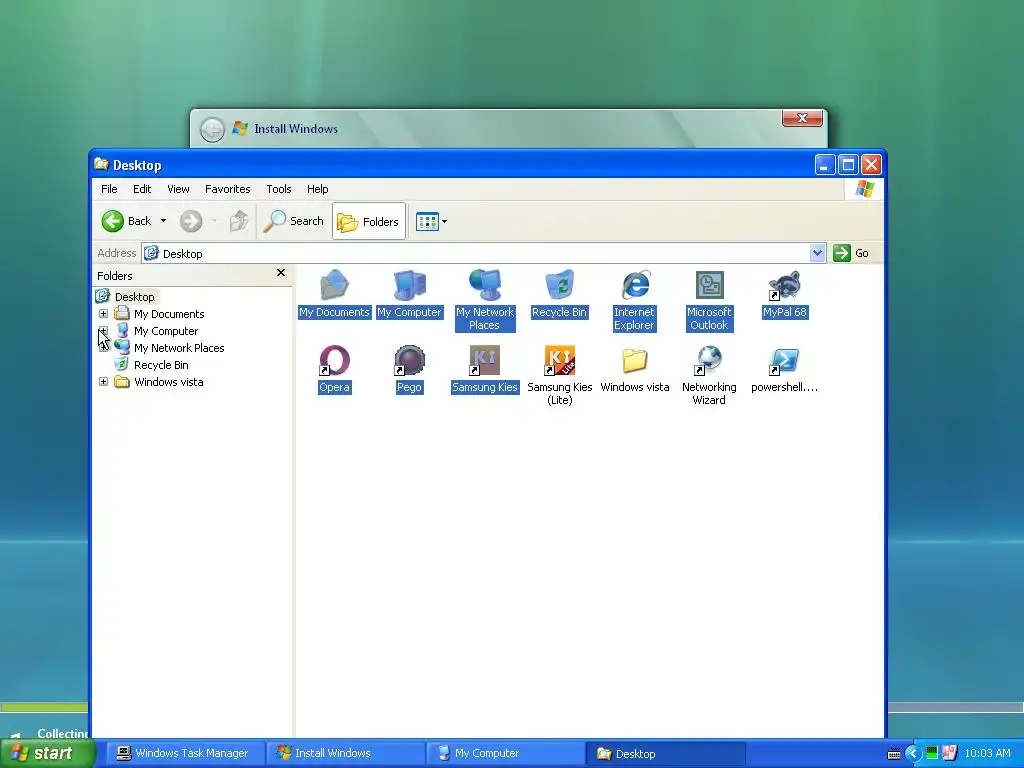Open the Back history dropdown arrow
The height and width of the screenshot is (768, 1024).
click(163, 221)
